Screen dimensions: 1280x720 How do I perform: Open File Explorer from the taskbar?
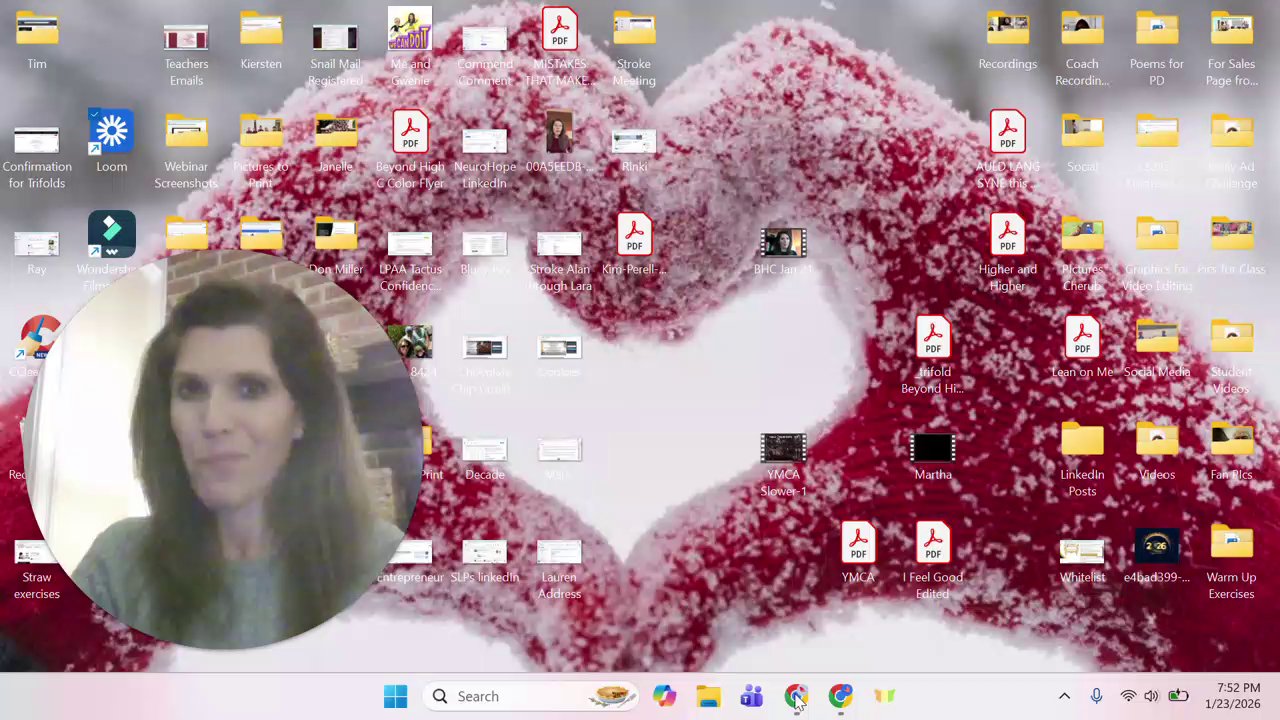[708, 696]
